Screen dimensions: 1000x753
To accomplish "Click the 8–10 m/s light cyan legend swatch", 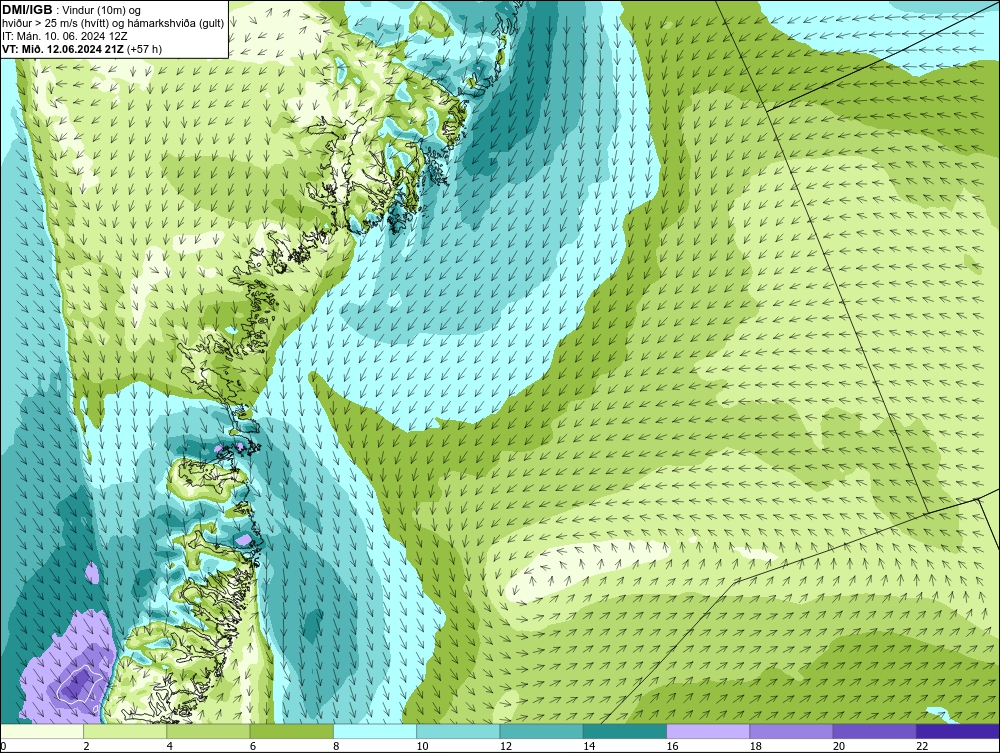I will tap(375, 731).
